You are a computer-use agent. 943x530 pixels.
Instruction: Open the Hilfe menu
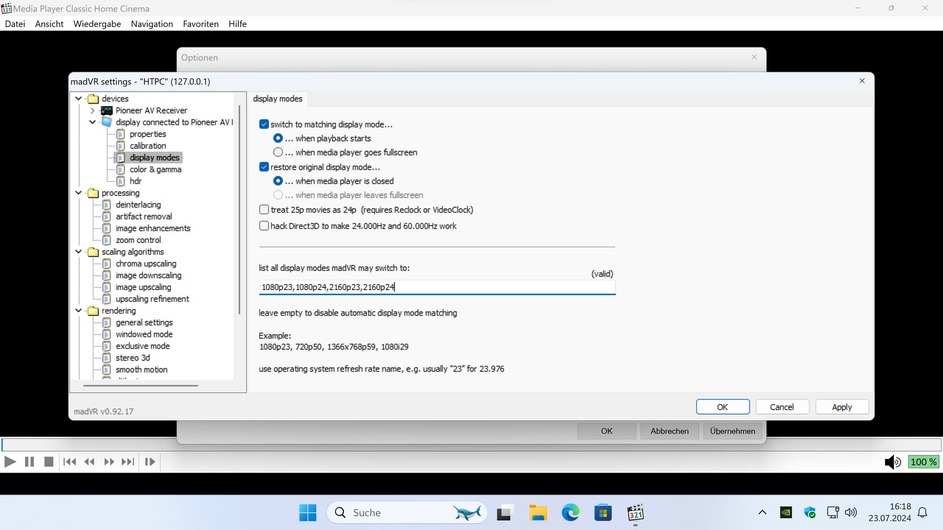coord(237,24)
